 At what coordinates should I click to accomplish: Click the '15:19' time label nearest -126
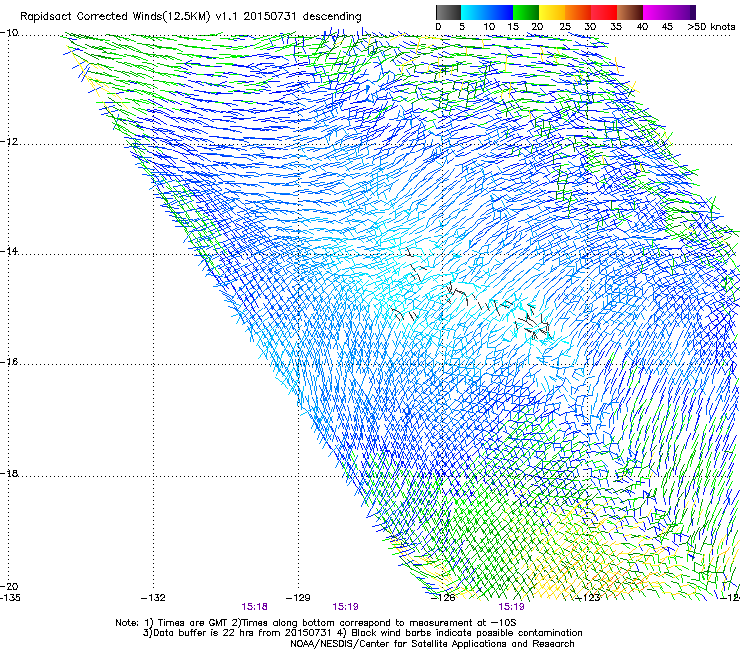click(512, 607)
